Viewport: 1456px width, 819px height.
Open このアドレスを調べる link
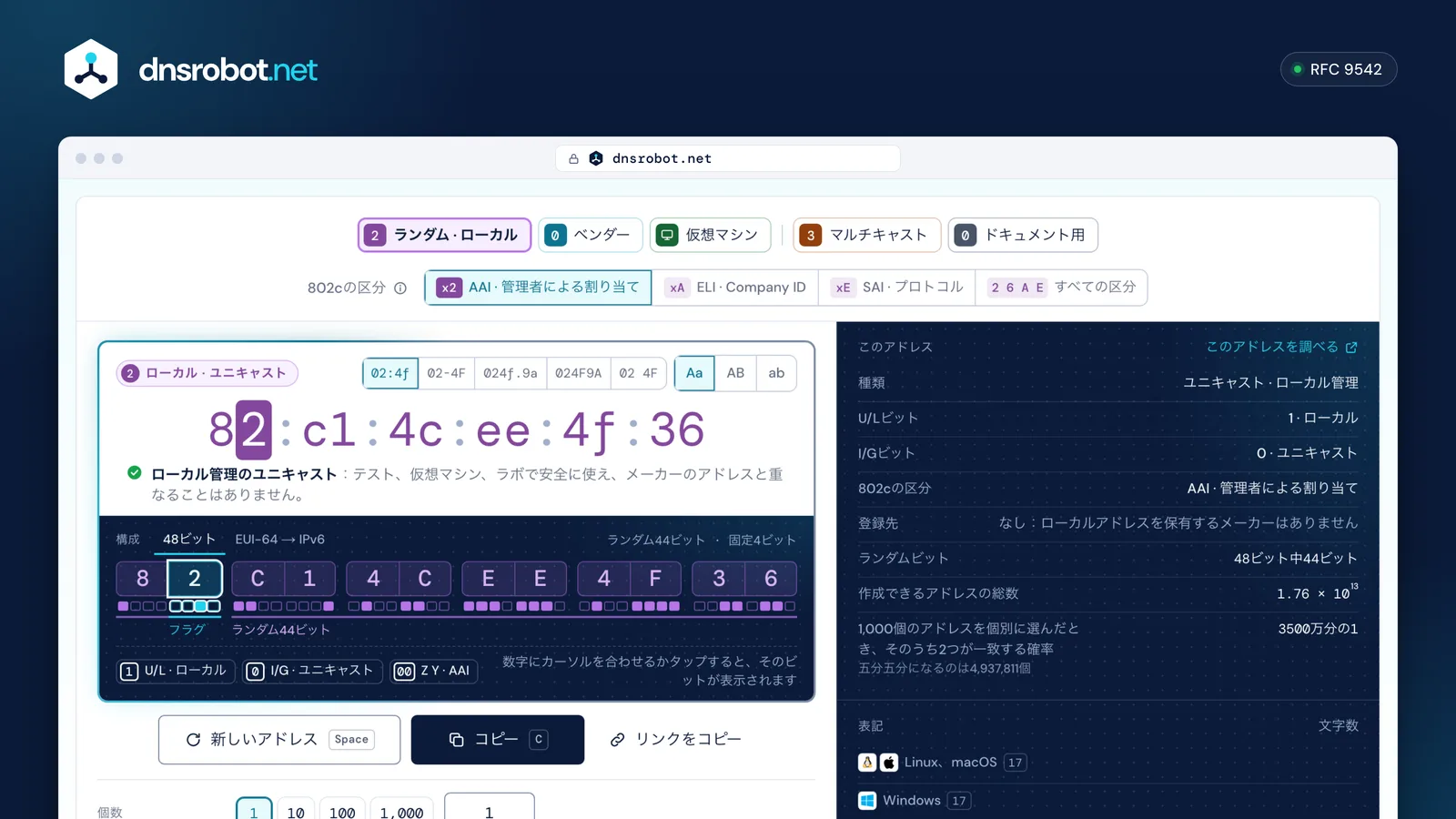tap(1281, 347)
